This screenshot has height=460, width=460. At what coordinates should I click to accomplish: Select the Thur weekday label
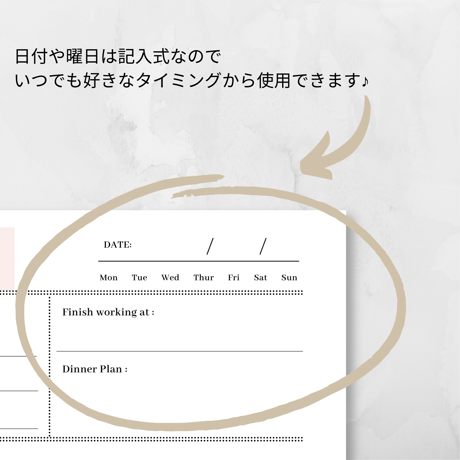(204, 277)
